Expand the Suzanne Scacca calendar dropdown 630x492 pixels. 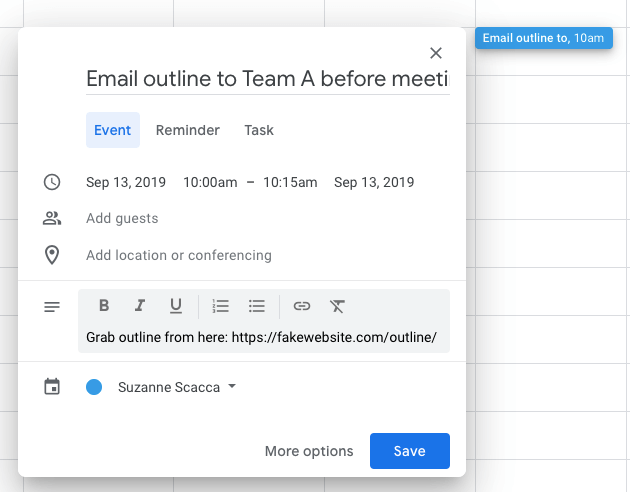tap(232, 387)
